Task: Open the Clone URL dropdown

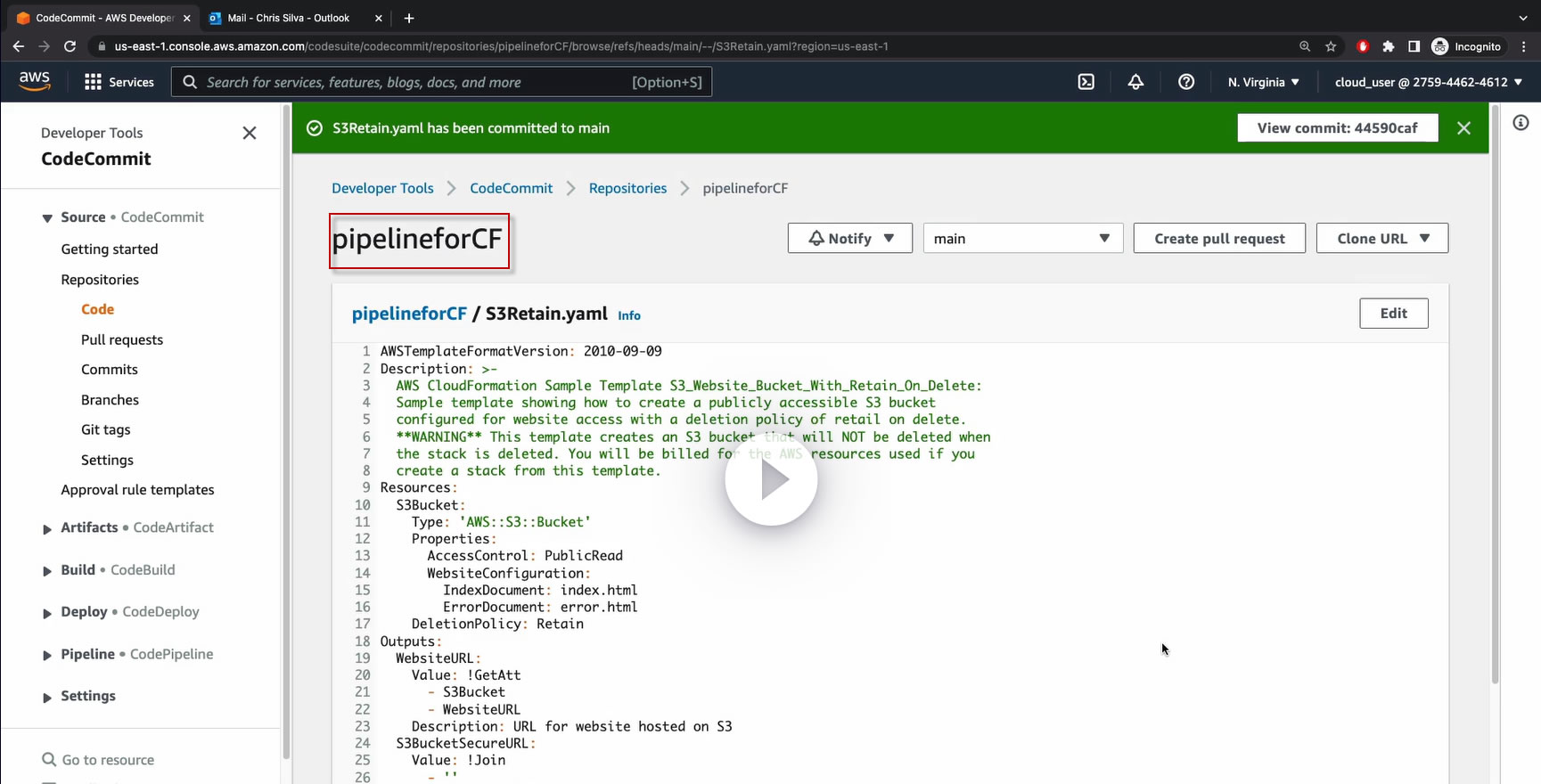Action: pyautogui.click(x=1382, y=239)
